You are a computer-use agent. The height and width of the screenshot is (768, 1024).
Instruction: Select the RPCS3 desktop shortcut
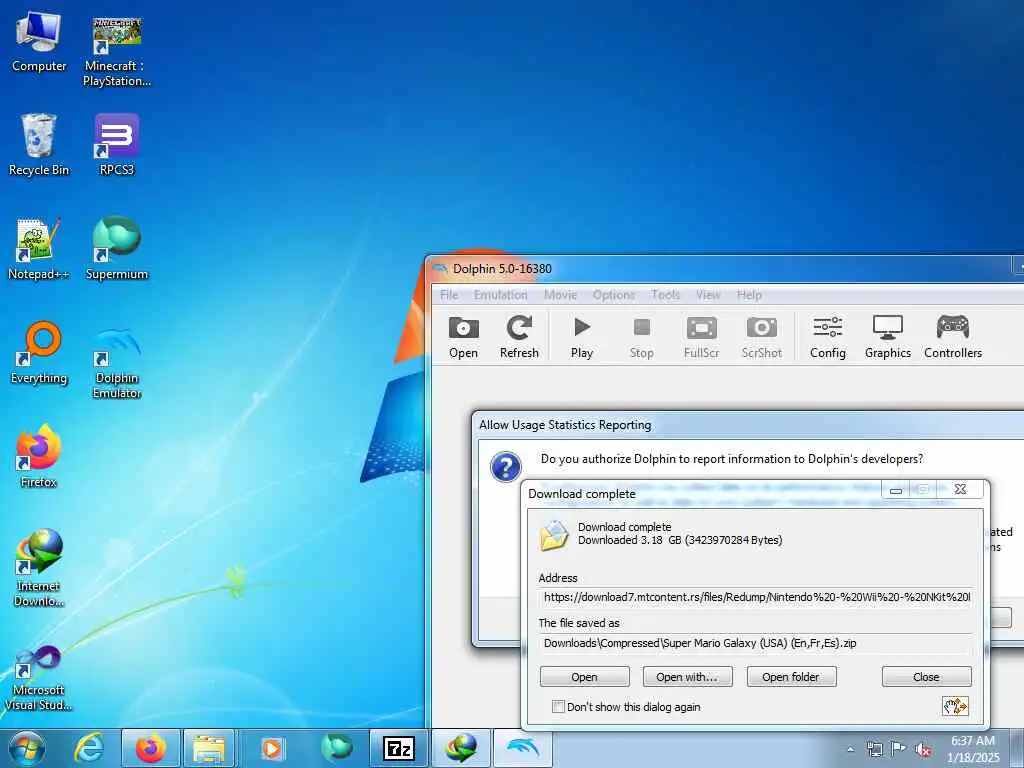pos(117,145)
